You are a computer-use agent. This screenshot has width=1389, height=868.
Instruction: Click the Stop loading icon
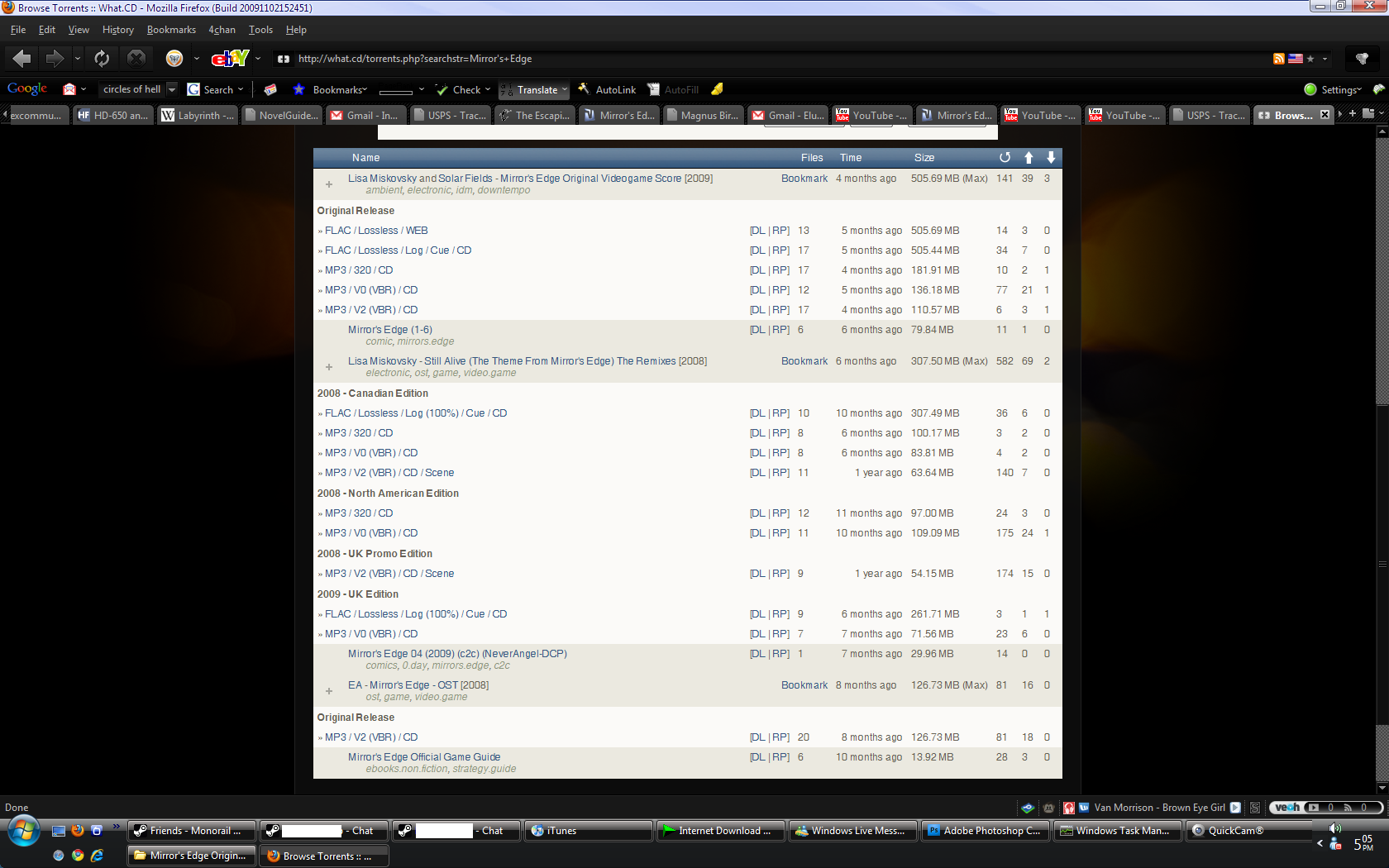pyautogui.click(x=136, y=58)
